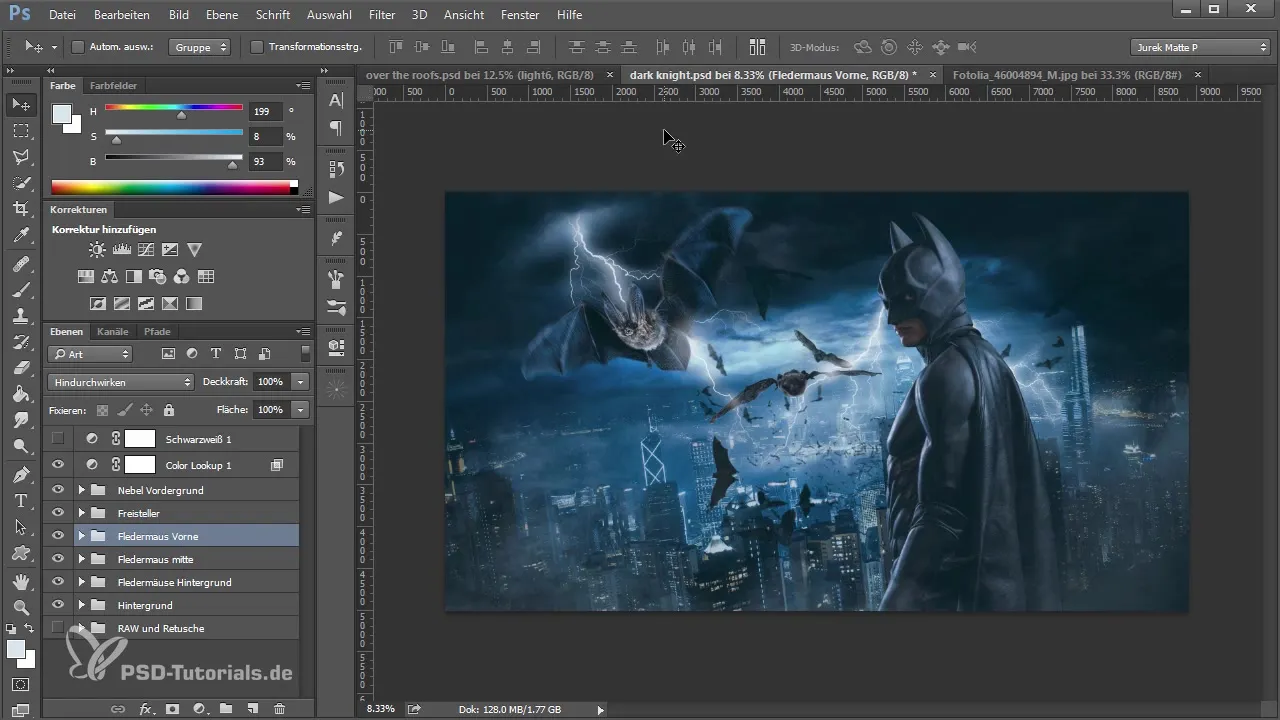This screenshot has width=1280, height=720.
Task: Hide the Freisteller group
Action: pyautogui.click(x=58, y=513)
